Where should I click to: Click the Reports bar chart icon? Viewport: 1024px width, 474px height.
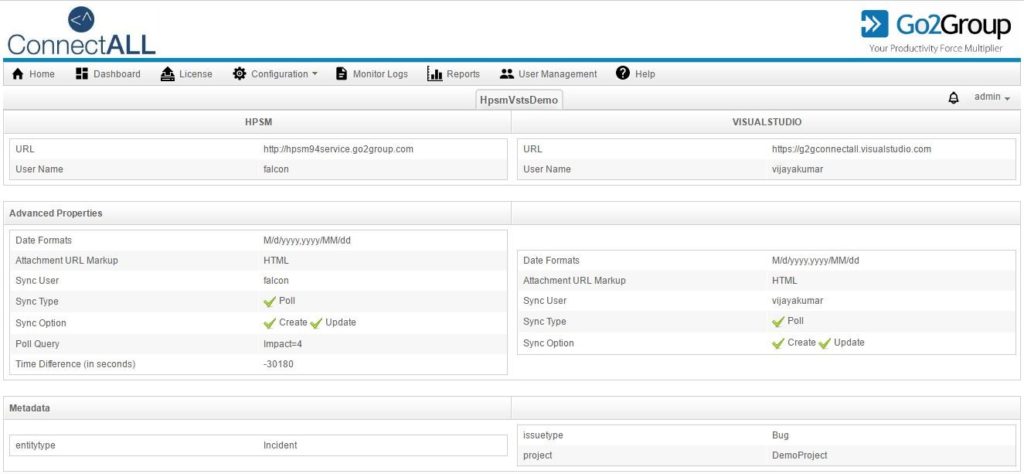(x=435, y=73)
